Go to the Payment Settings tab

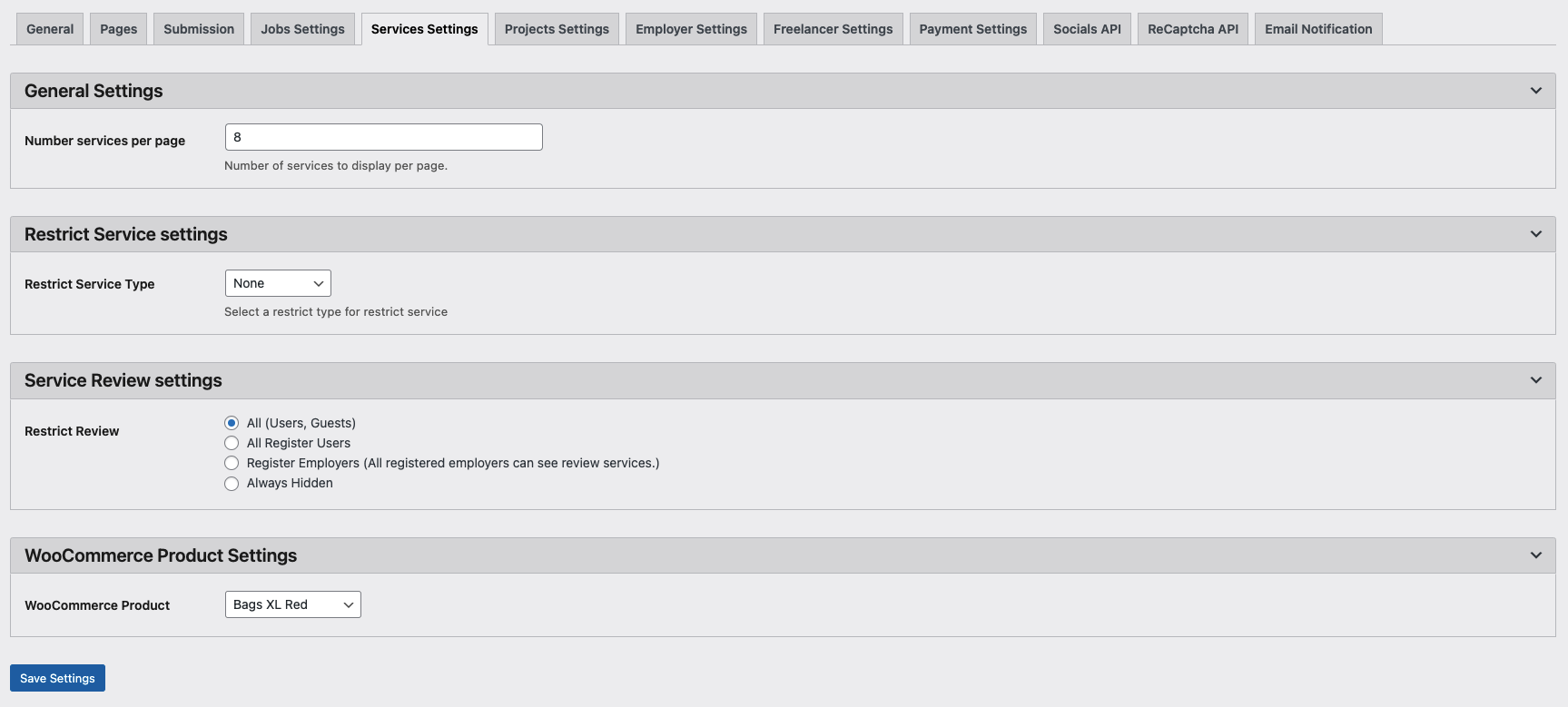click(x=972, y=29)
